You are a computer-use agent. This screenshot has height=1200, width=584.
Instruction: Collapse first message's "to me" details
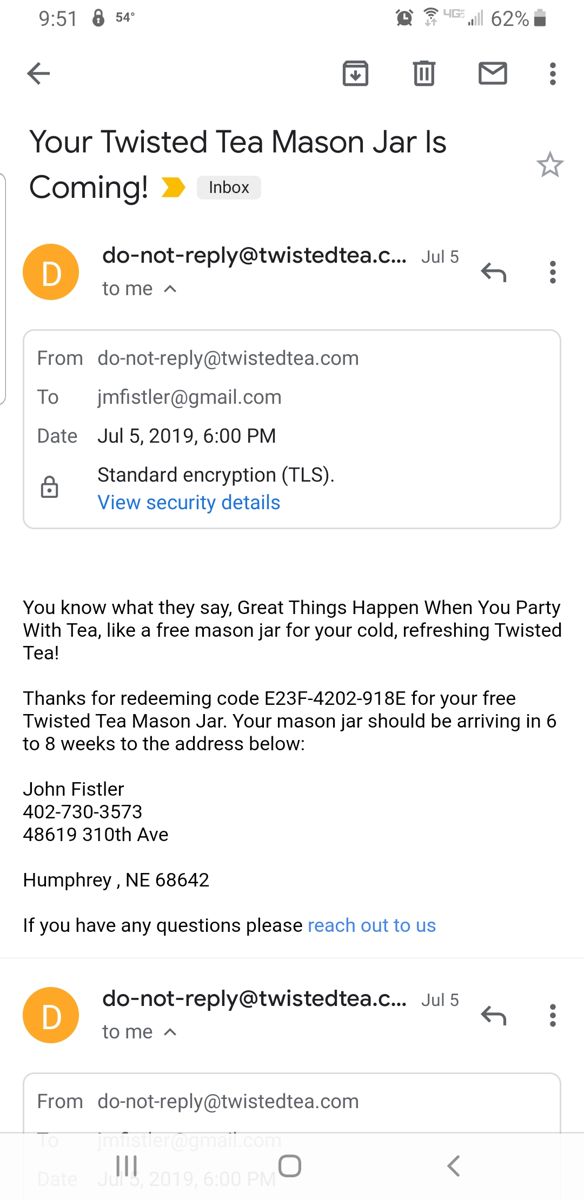tap(139, 289)
